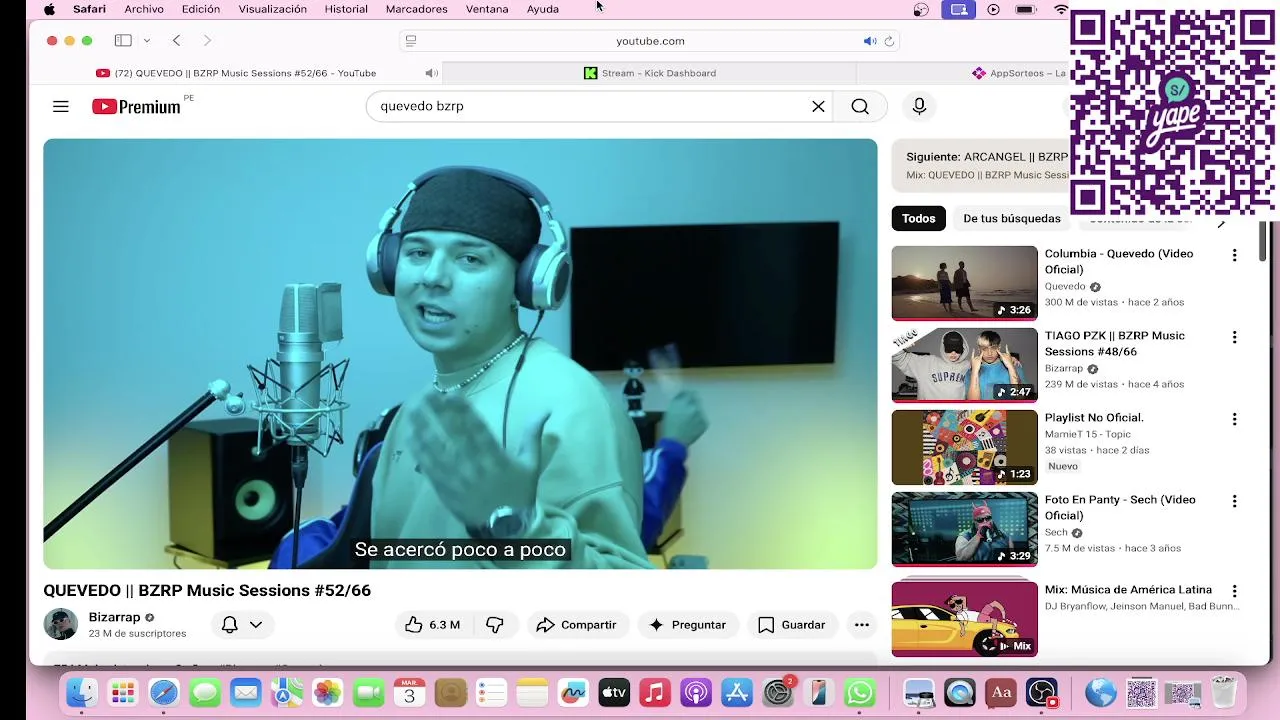Select the De tus búsquedas chip
1280x720 pixels.
tap(1012, 218)
